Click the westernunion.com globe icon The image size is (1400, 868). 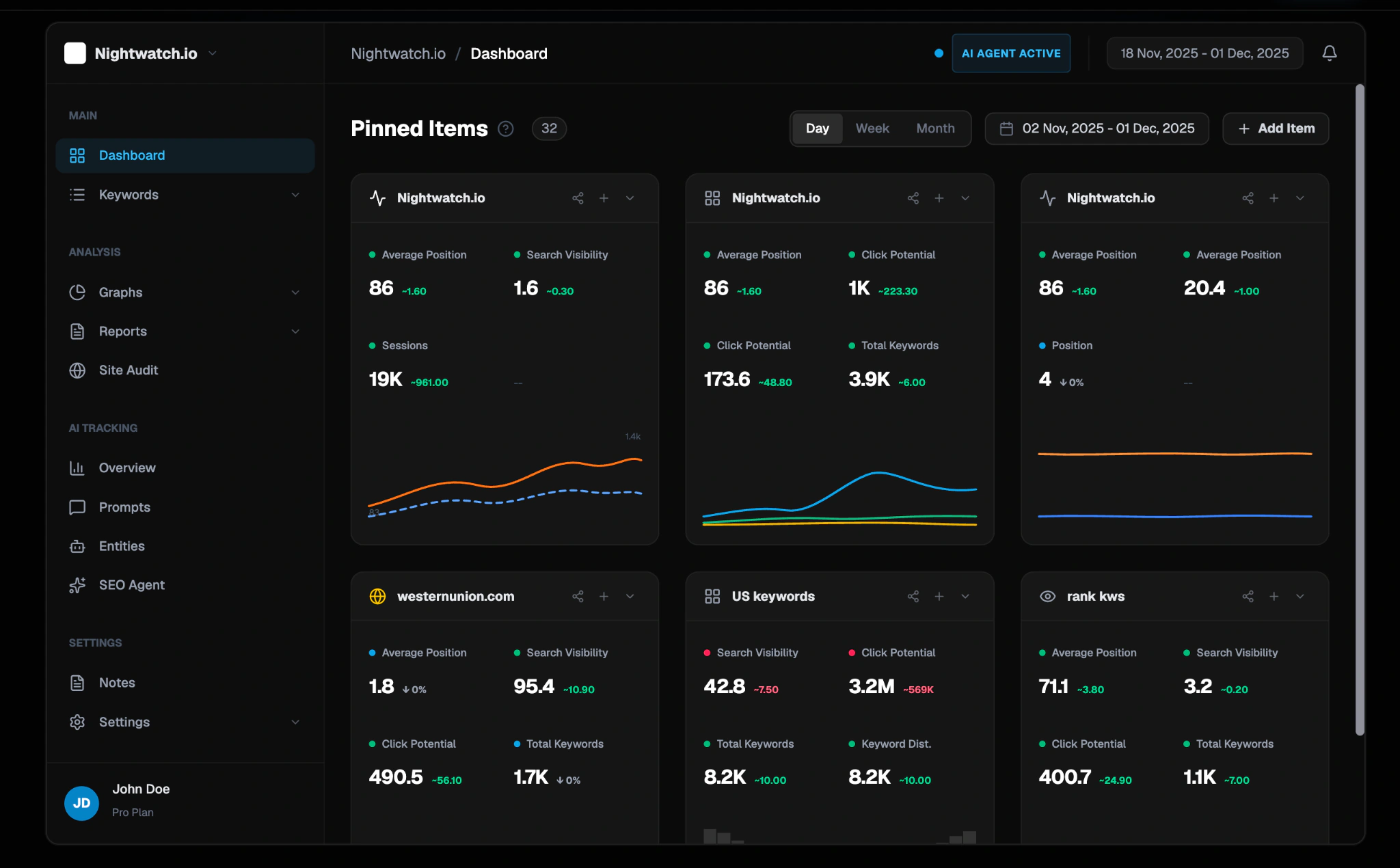coord(377,596)
